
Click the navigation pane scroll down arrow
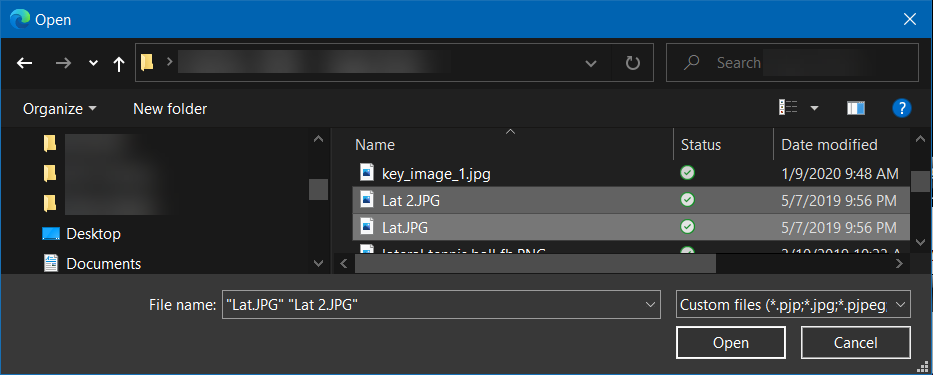[x=318, y=263]
